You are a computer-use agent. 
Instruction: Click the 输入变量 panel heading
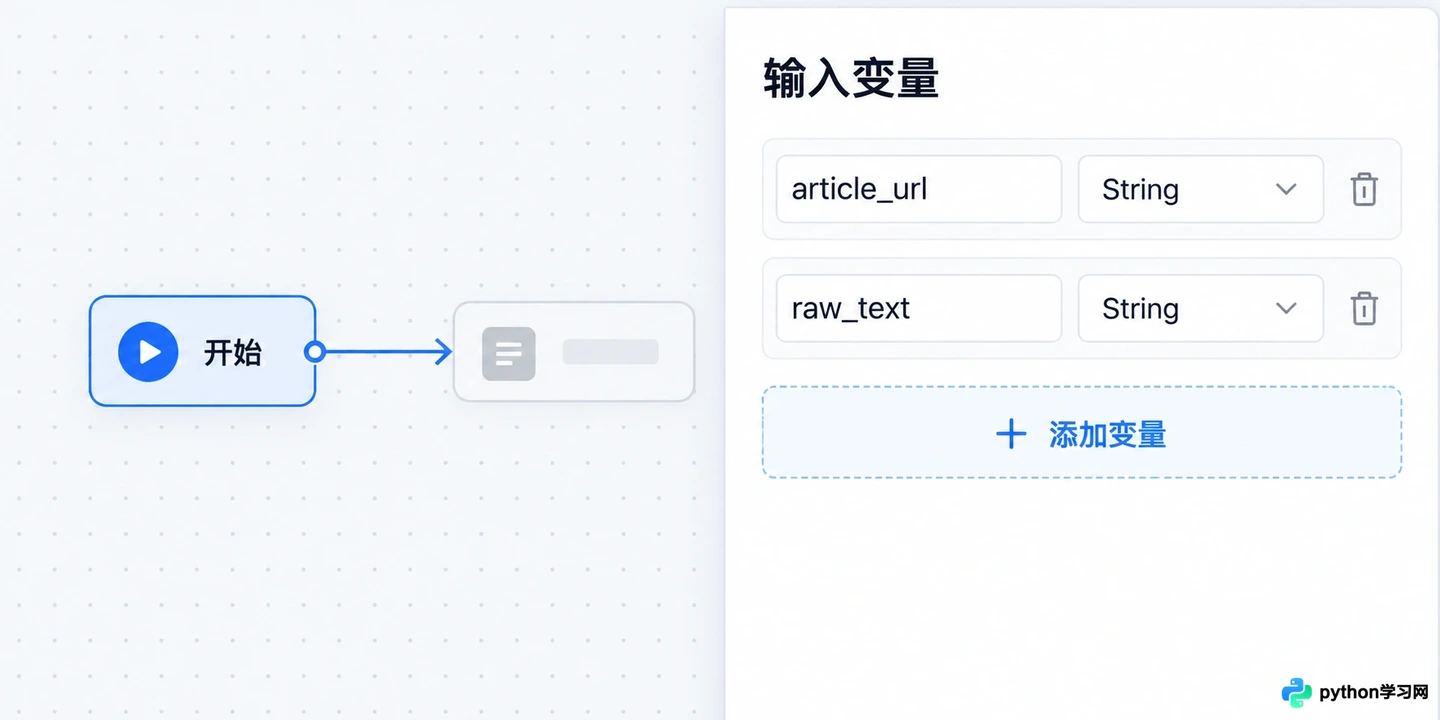coord(851,79)
